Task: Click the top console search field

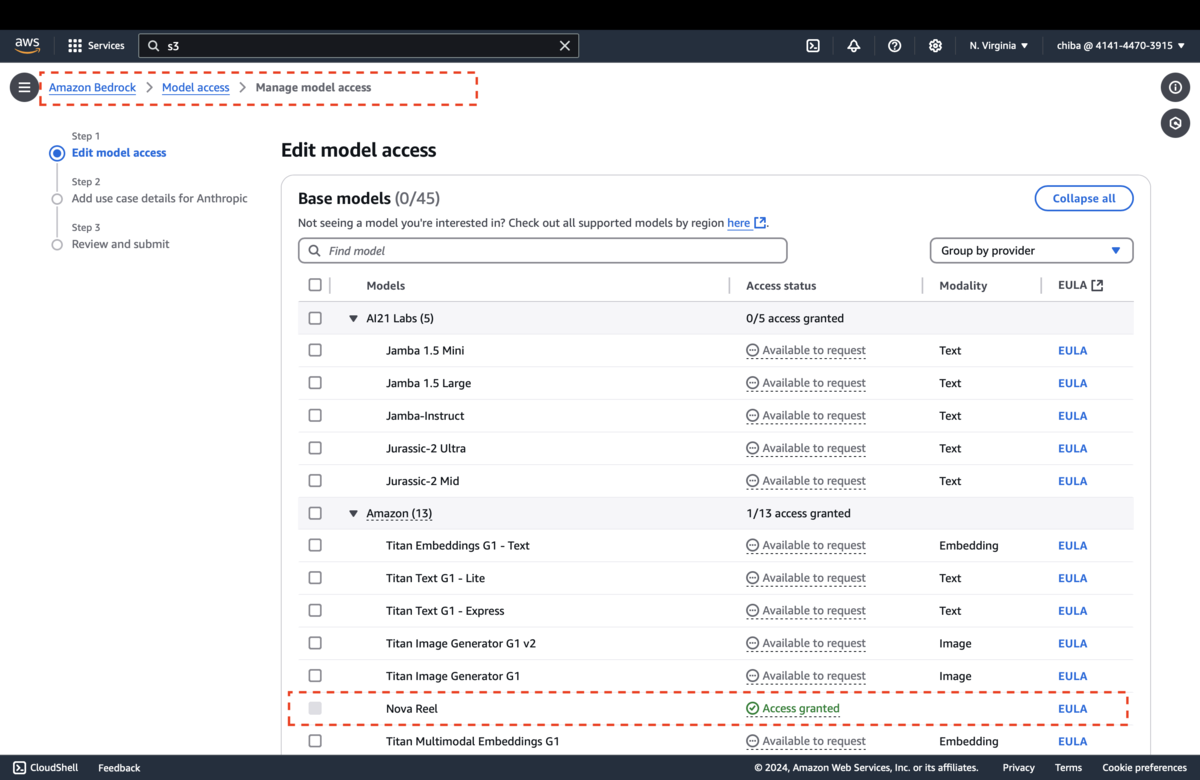Action: tap(358, 46)
